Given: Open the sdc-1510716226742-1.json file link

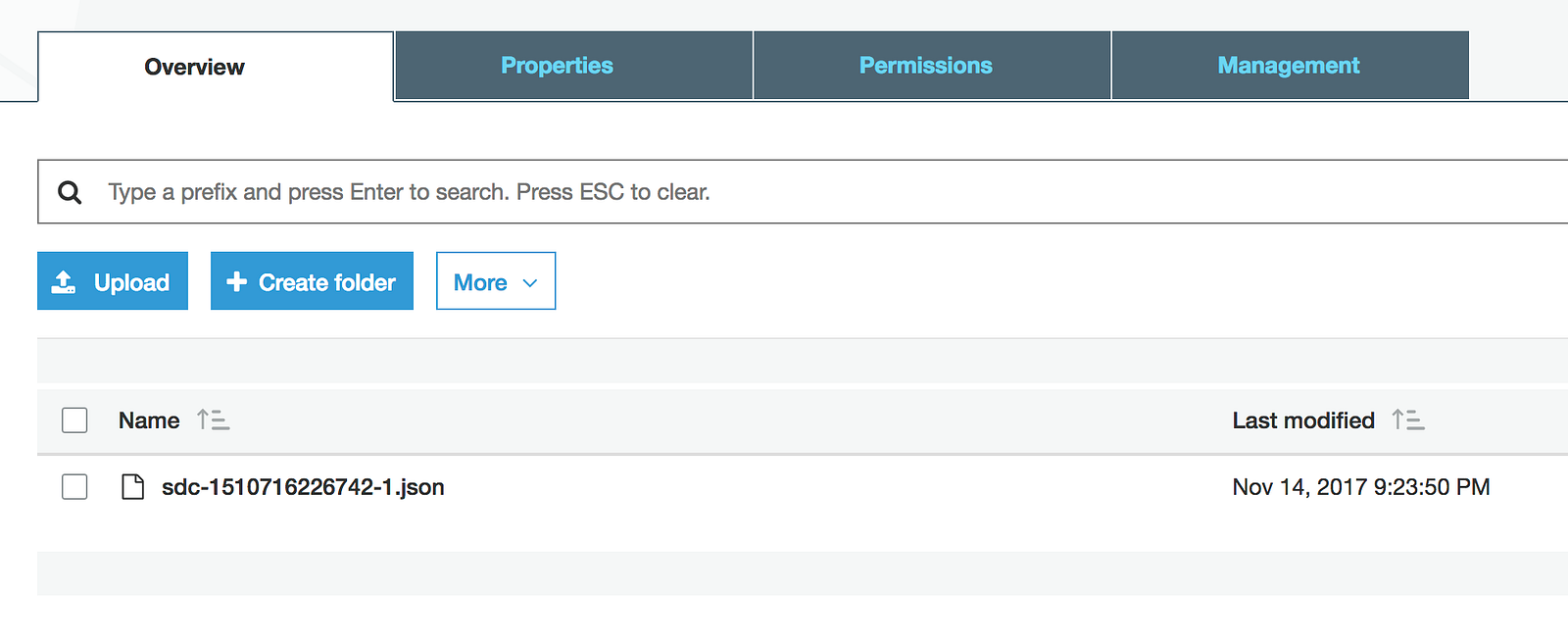Looking at the screenshot, I should tap(303, 487).
